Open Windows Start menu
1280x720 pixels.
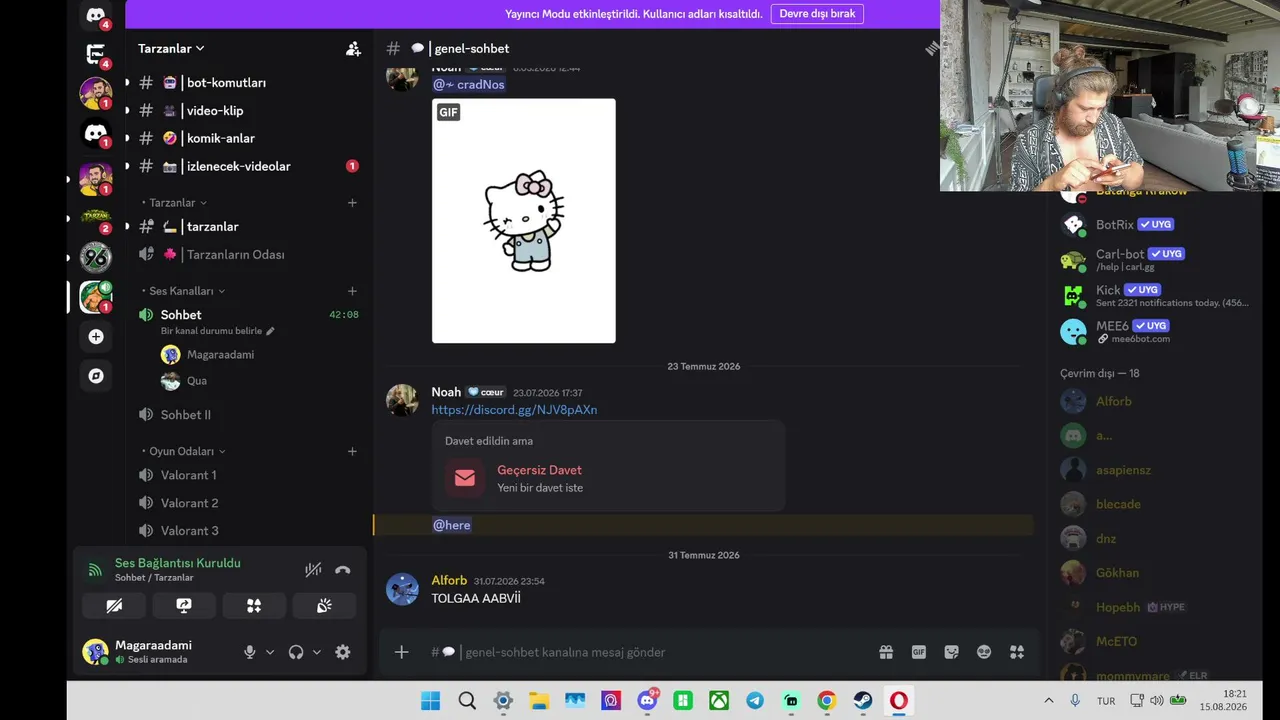coord(430,701)
